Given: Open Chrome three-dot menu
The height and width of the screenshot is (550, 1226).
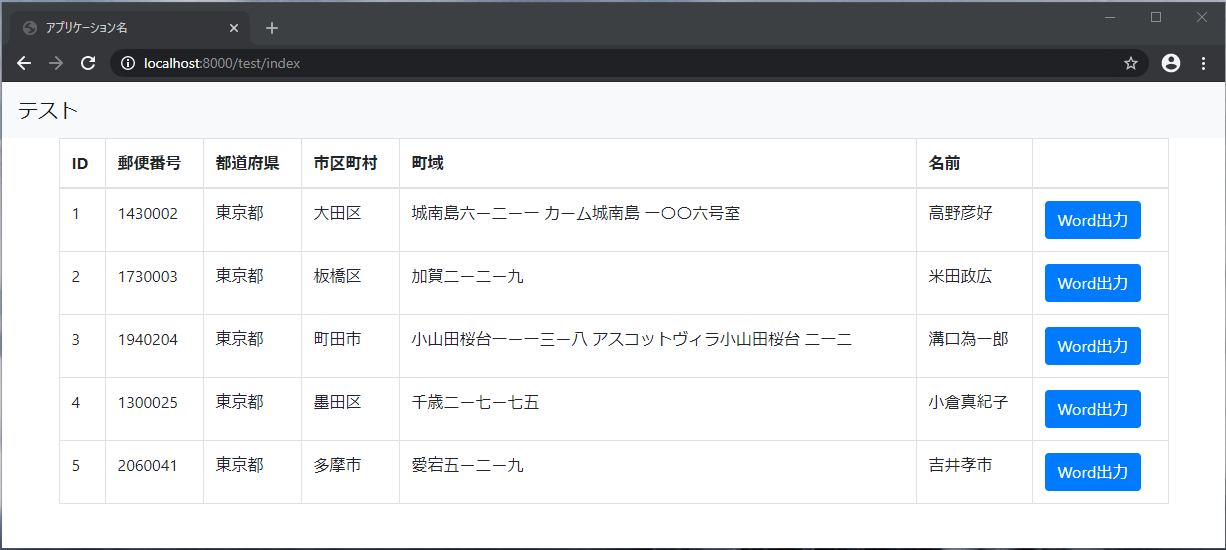Looking at the screenshot, I should (x=1203, y=63).
